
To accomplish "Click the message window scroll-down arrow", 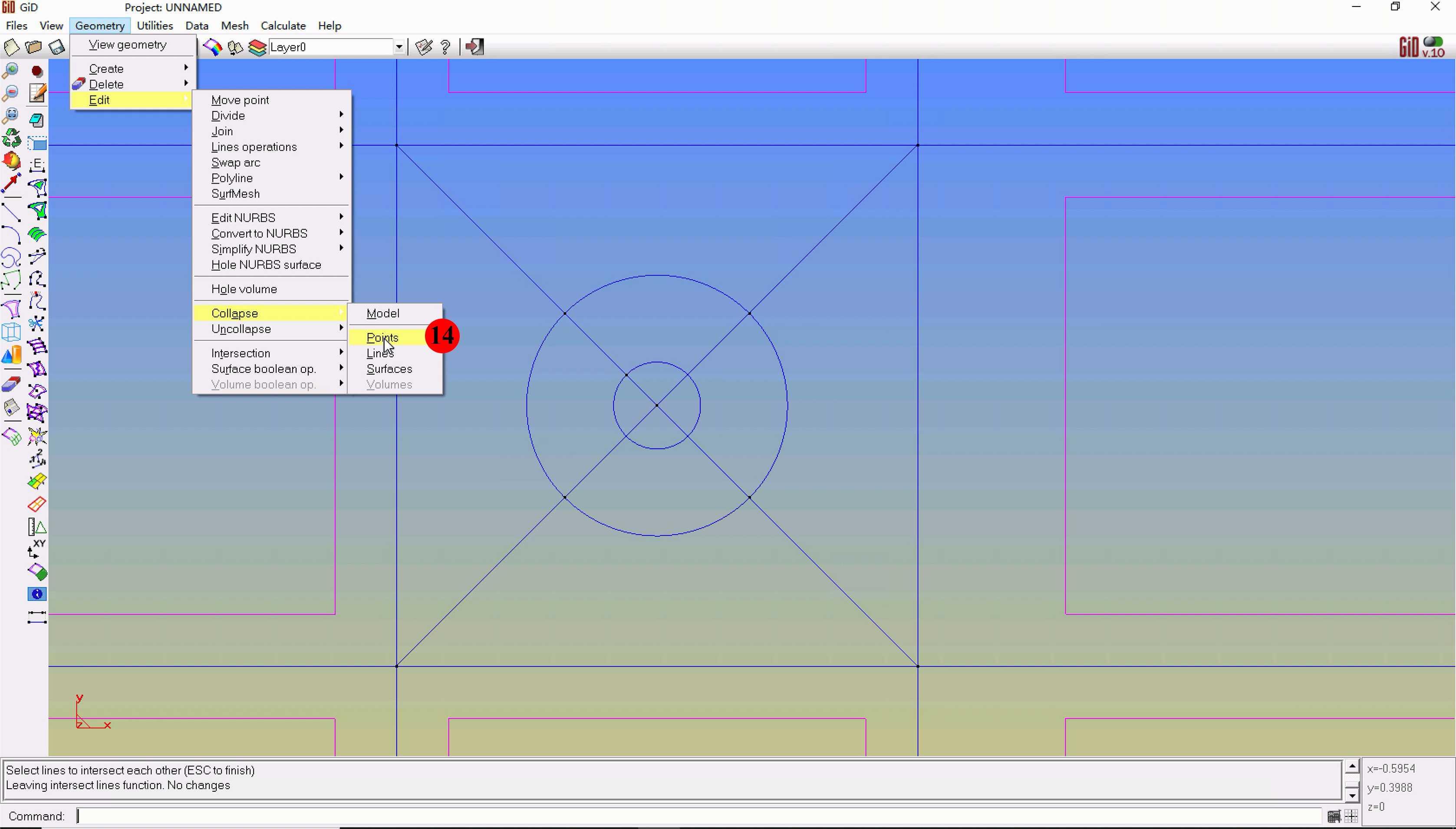I will tap(1352, 795).
